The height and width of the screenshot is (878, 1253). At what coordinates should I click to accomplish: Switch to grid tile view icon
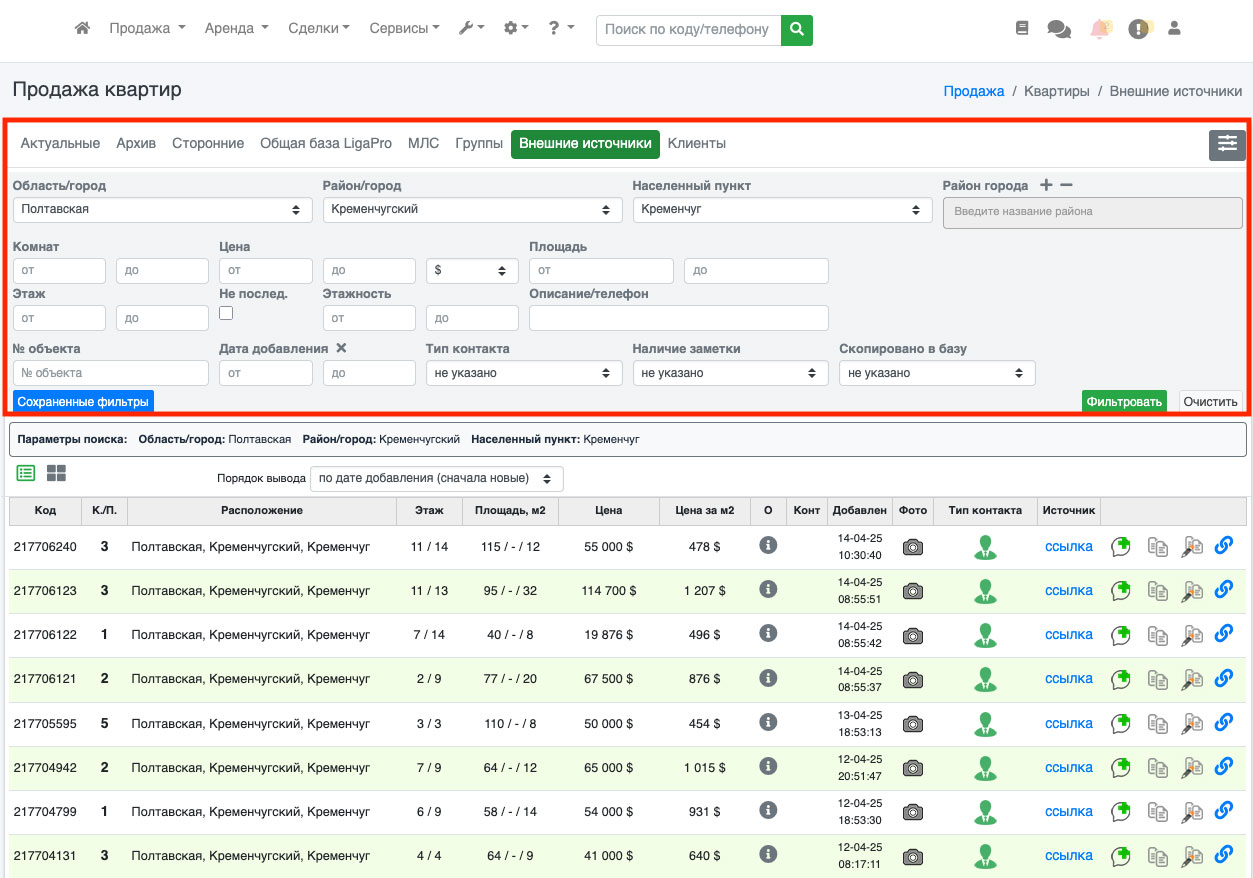[x=56, y=473]
